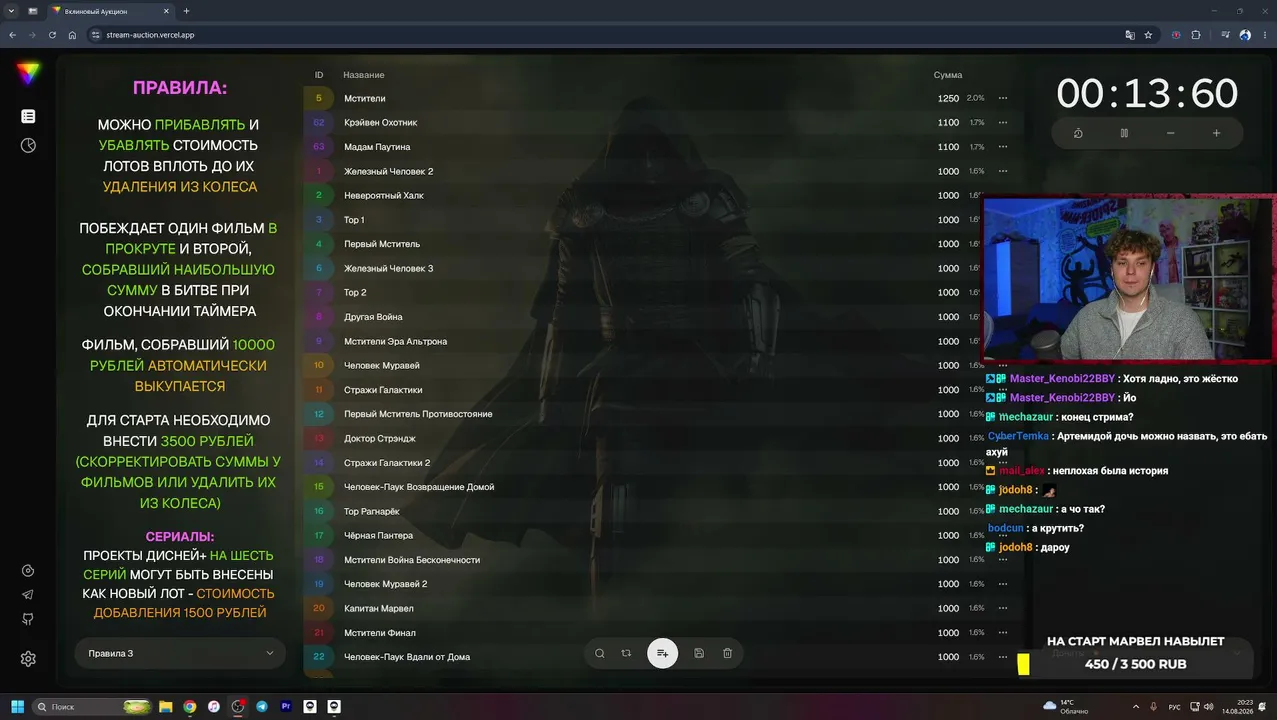Open three-dot menu for Чёрная Пантера row
Screen dimensions: 1277x720
[x=1003, y=535]
